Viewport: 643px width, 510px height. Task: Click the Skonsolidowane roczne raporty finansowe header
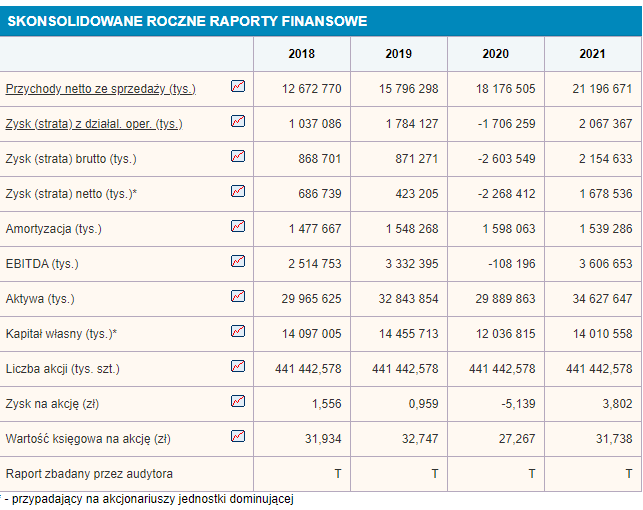(187, 21)
